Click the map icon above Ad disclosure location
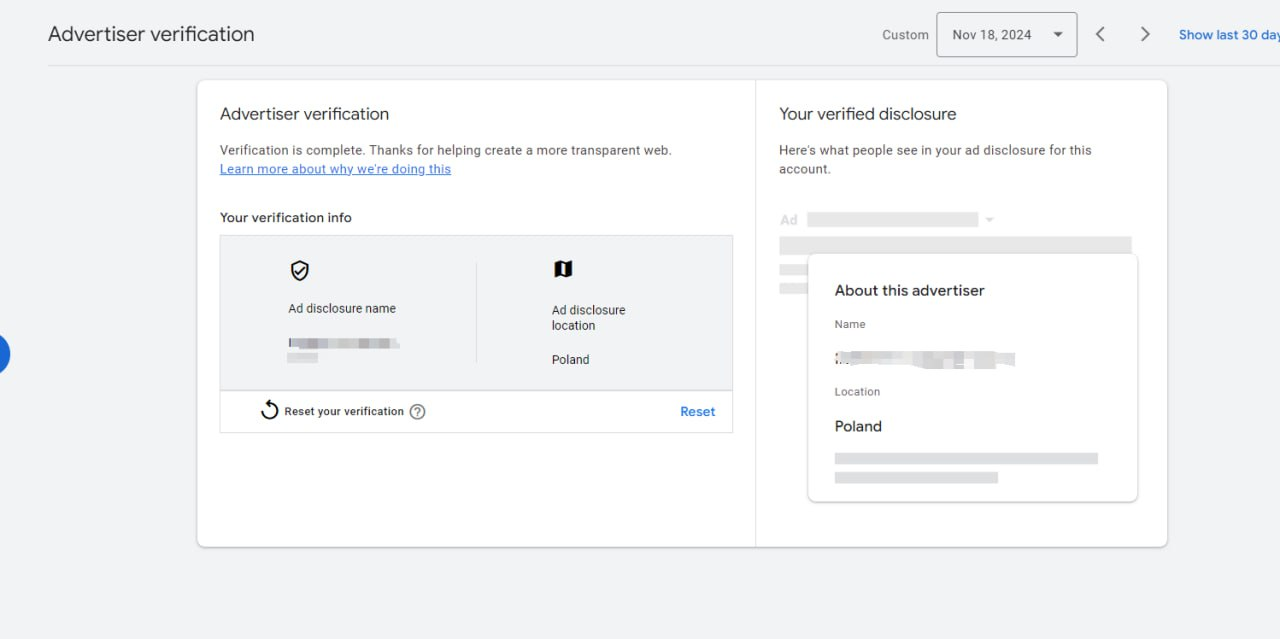Viewport: 1280px width, 639px height. click(563, 269)
